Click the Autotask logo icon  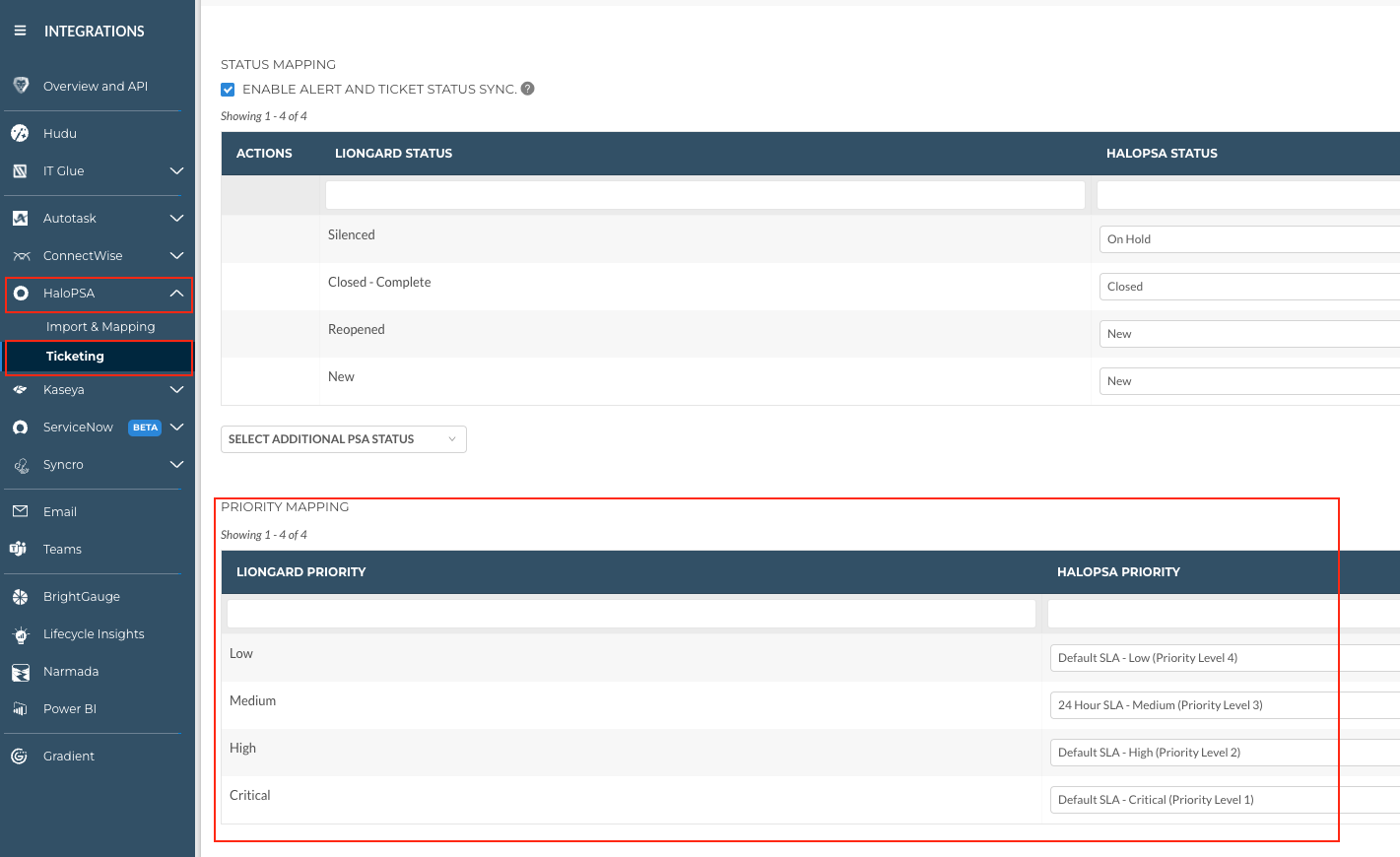pos(20,218)
